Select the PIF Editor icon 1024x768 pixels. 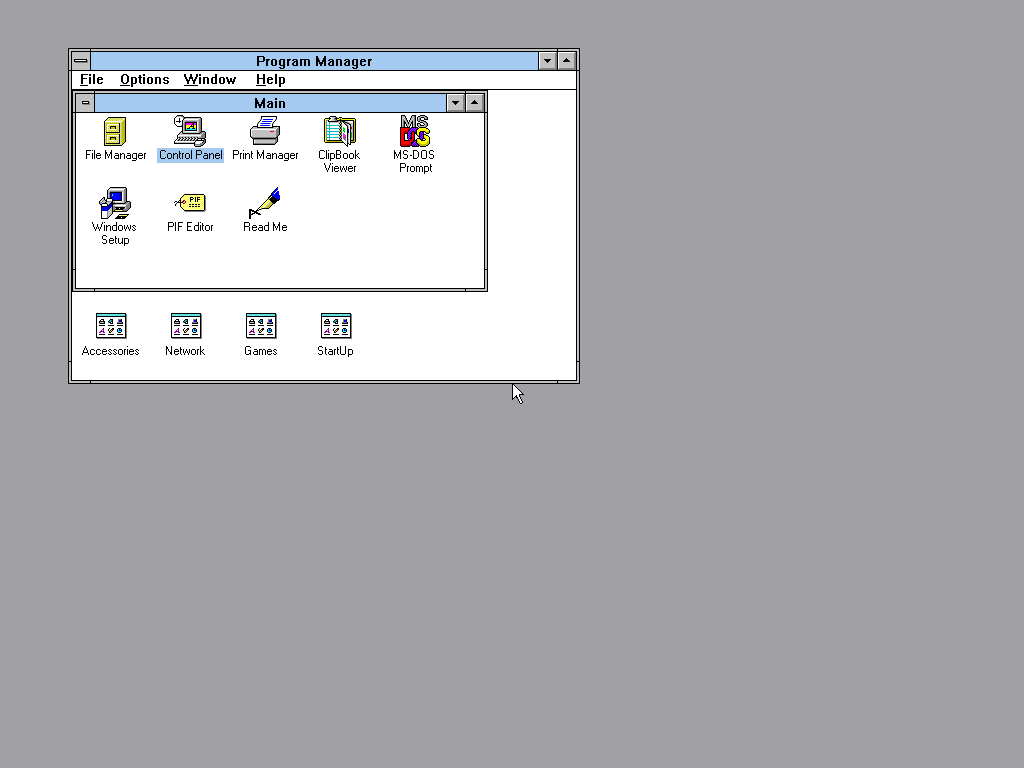tap(190, 204)
